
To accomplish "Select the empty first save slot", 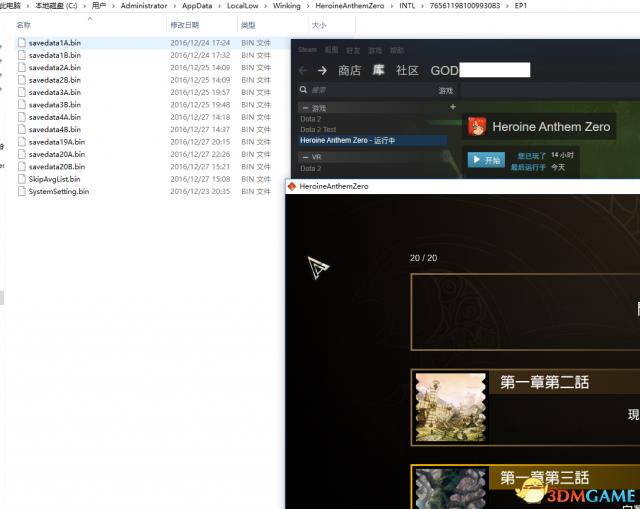I will 525,312.
